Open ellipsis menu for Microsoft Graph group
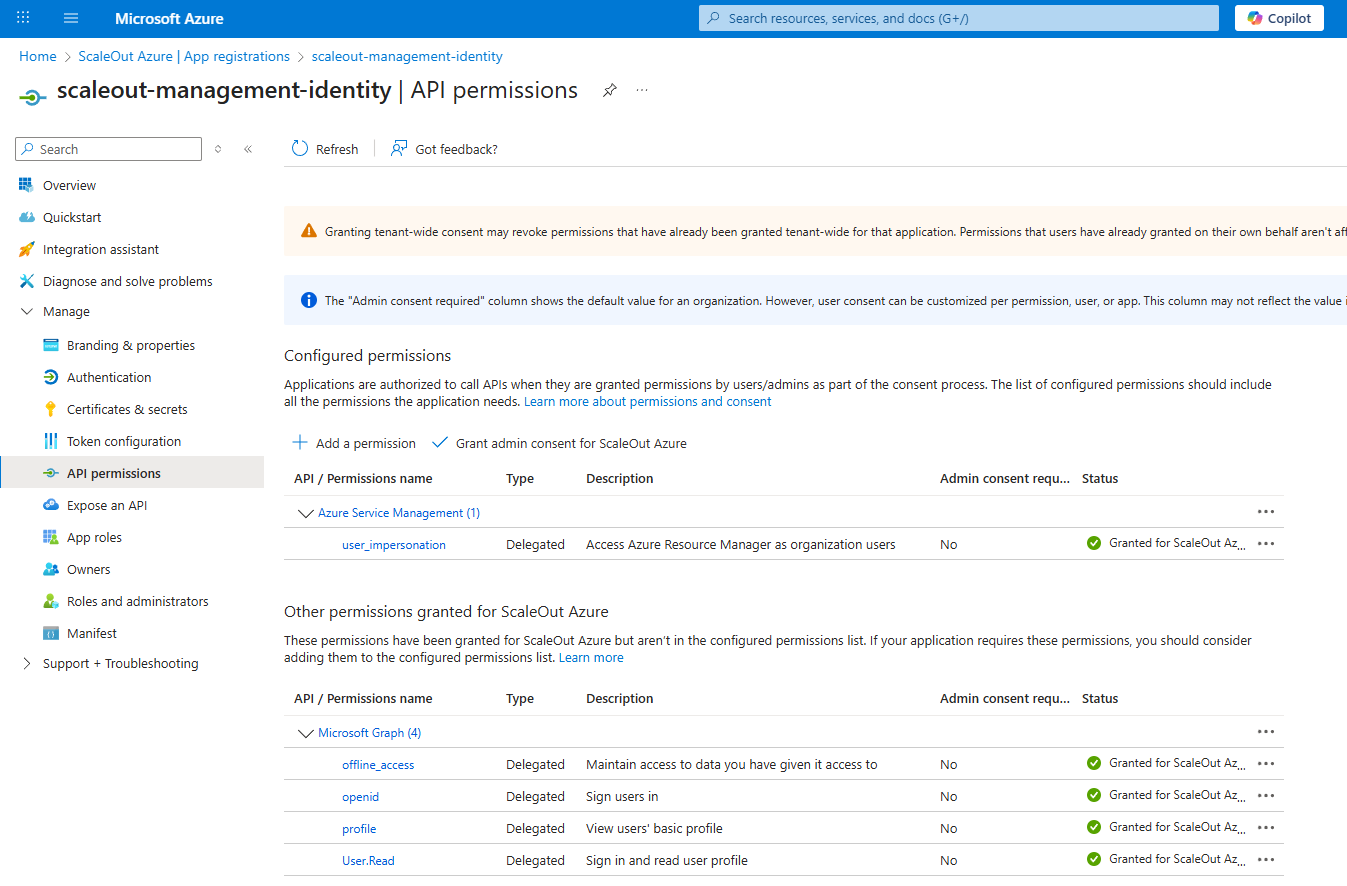Image resolution: width=1347 pixels, height=886 pixels. pyautogui.click(x=1266, y=731)
